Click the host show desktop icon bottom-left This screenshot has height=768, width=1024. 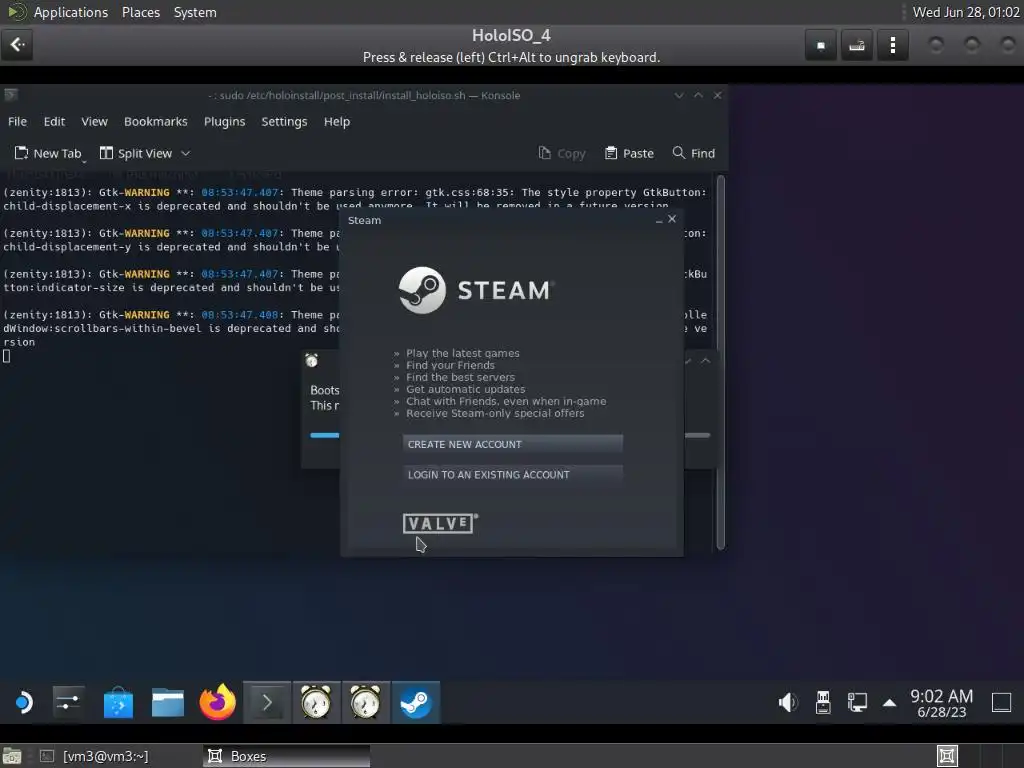pos(12,756)
